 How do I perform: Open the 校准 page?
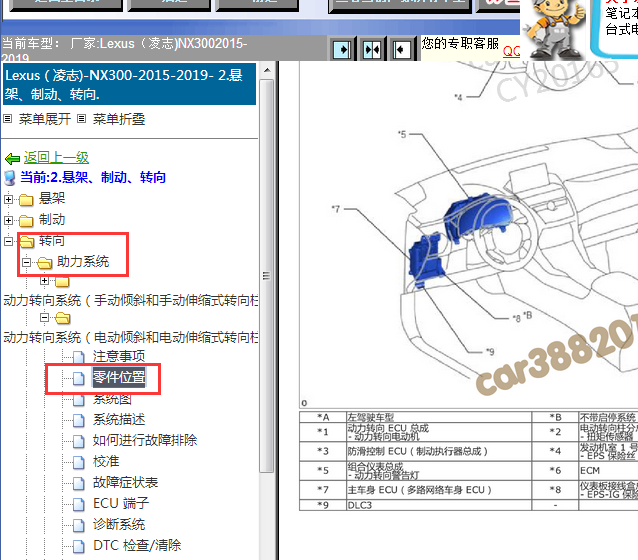pos(106,462)
